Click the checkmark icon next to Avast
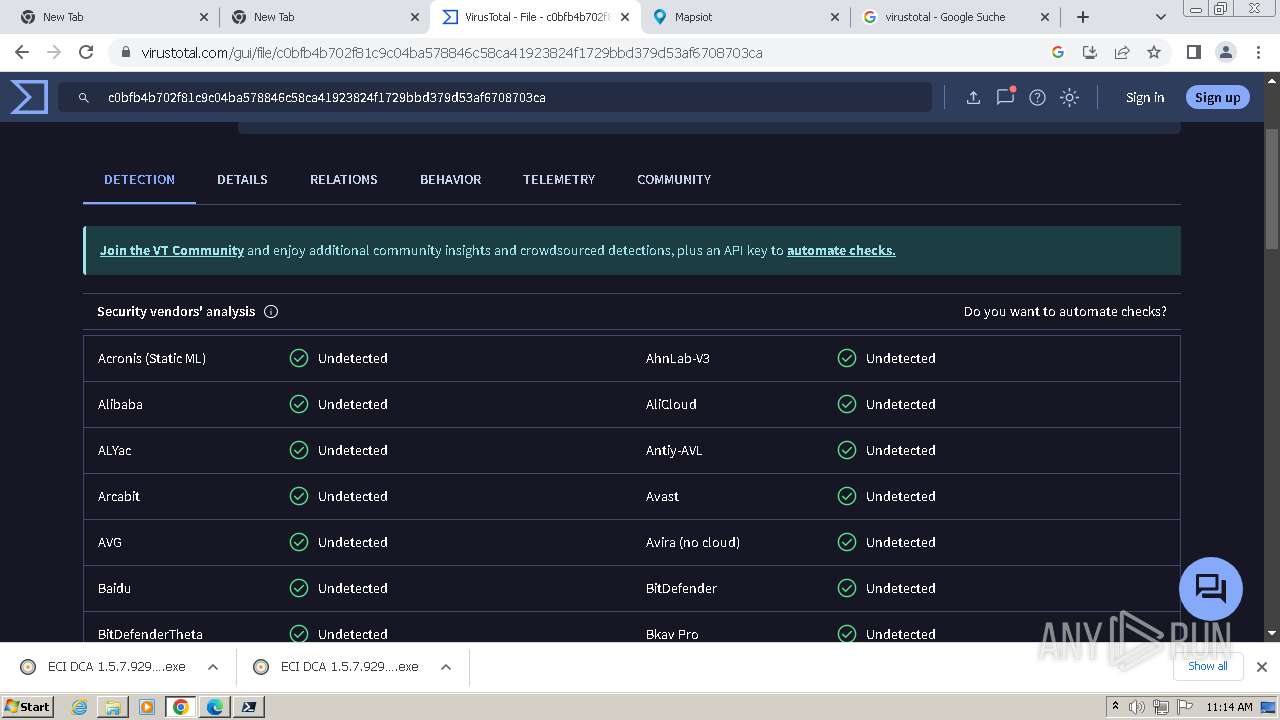 tap(847, 496)
